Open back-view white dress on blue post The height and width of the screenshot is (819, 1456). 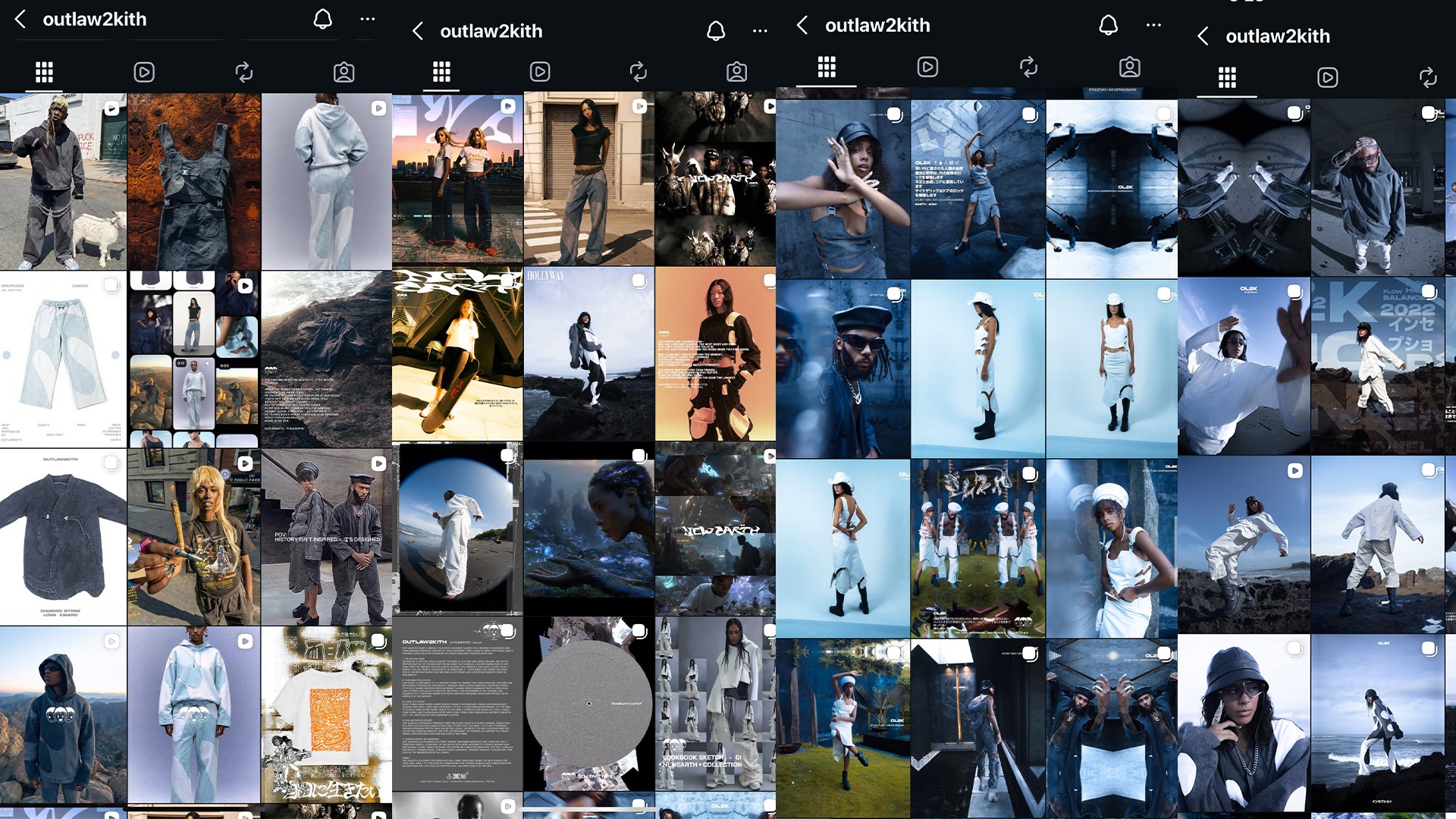pos(843,548)
